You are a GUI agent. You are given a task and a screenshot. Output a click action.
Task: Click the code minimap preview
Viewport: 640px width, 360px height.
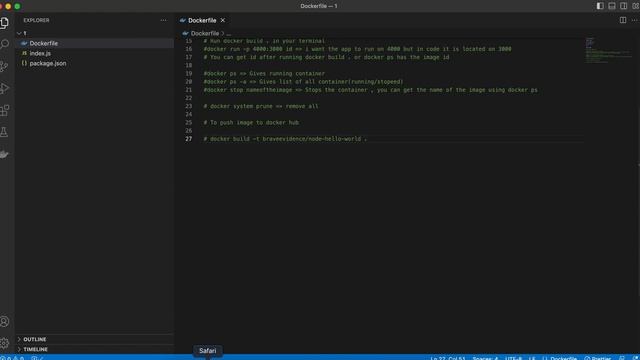tap(608, 51)
